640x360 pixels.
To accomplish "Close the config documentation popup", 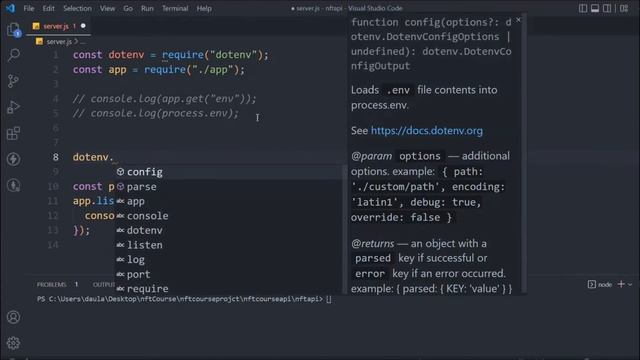I will 518,20.
